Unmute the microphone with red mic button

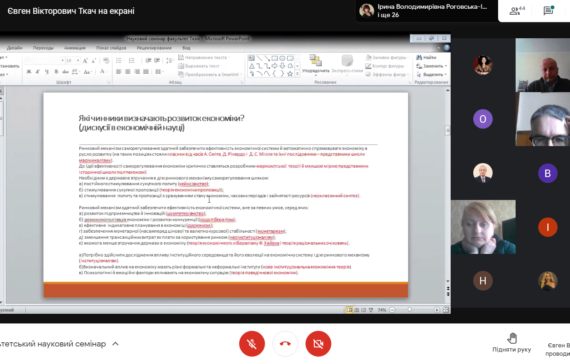[x=252, y=344]
